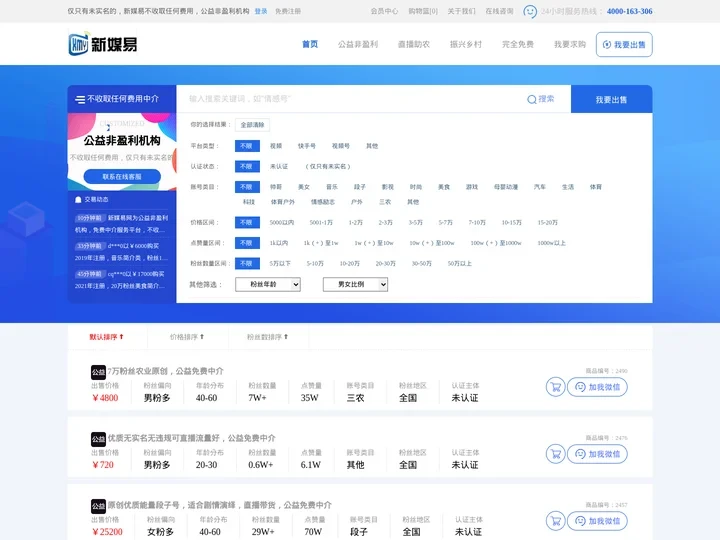Open 振兴乡村 navigation item

click(466, 44)
